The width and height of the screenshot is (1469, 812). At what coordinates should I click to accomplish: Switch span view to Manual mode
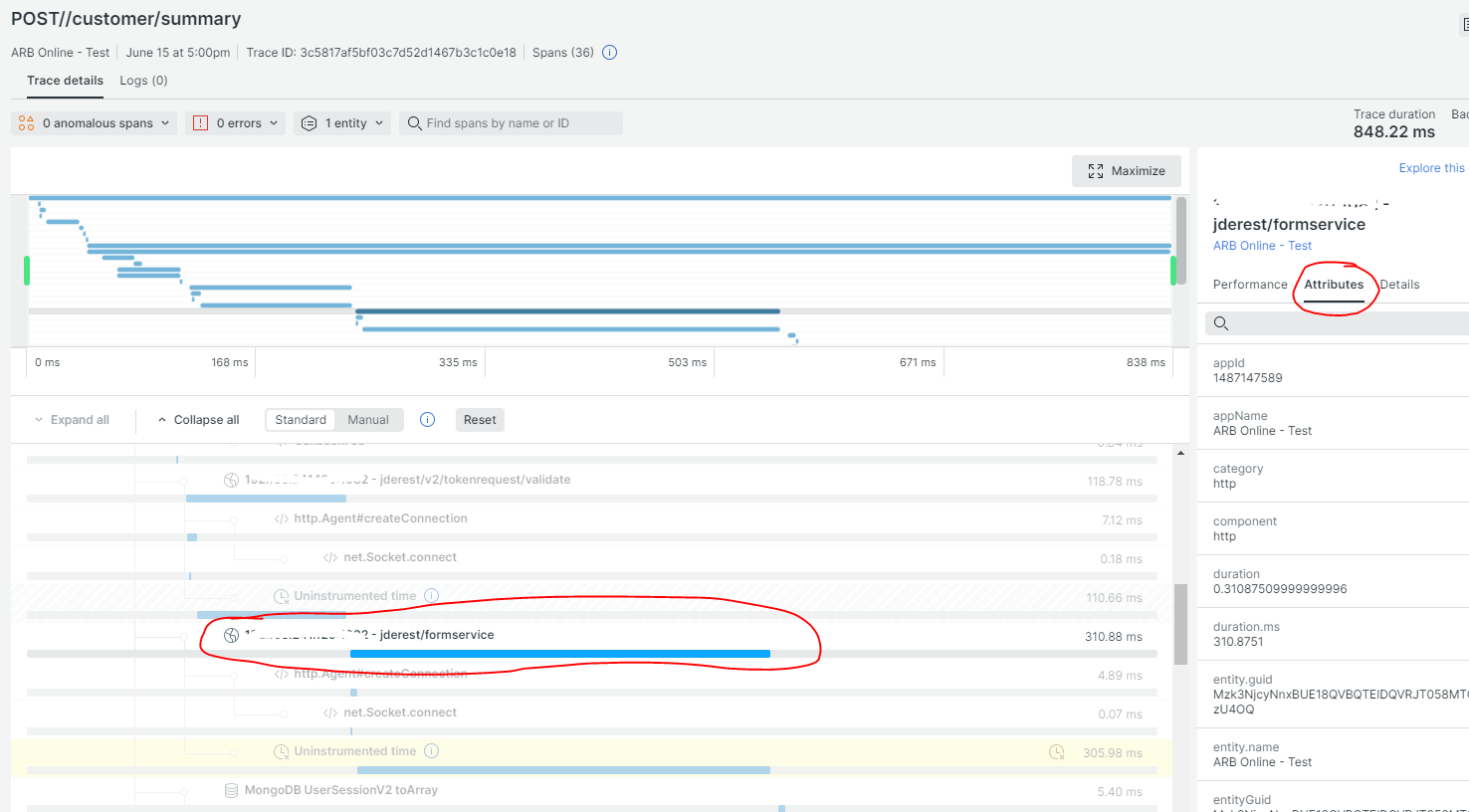point(368,420)
